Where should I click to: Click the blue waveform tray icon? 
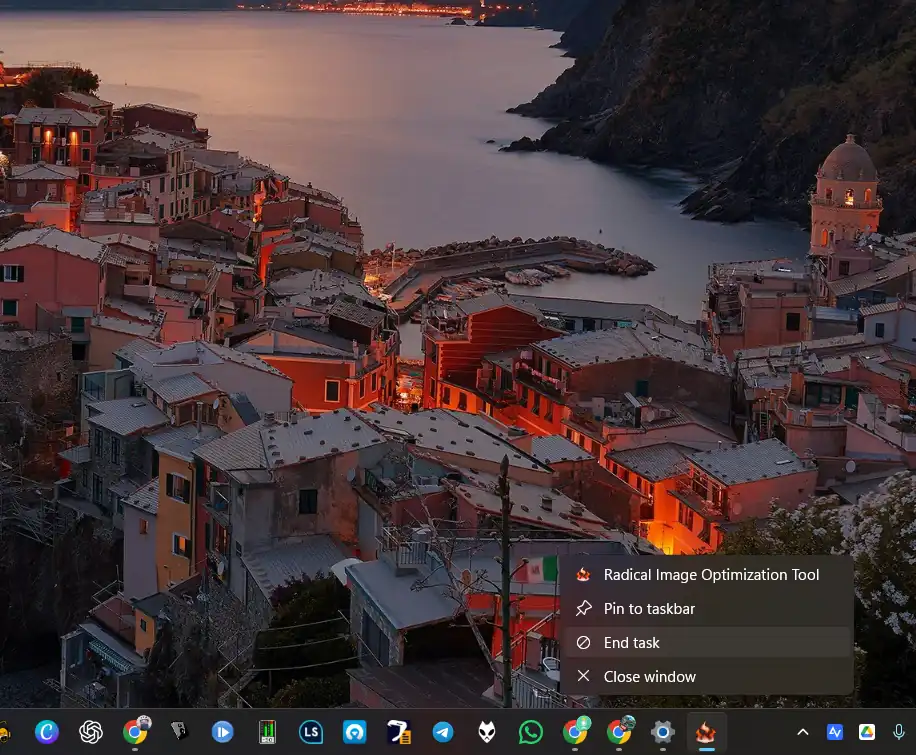(834, 732)
